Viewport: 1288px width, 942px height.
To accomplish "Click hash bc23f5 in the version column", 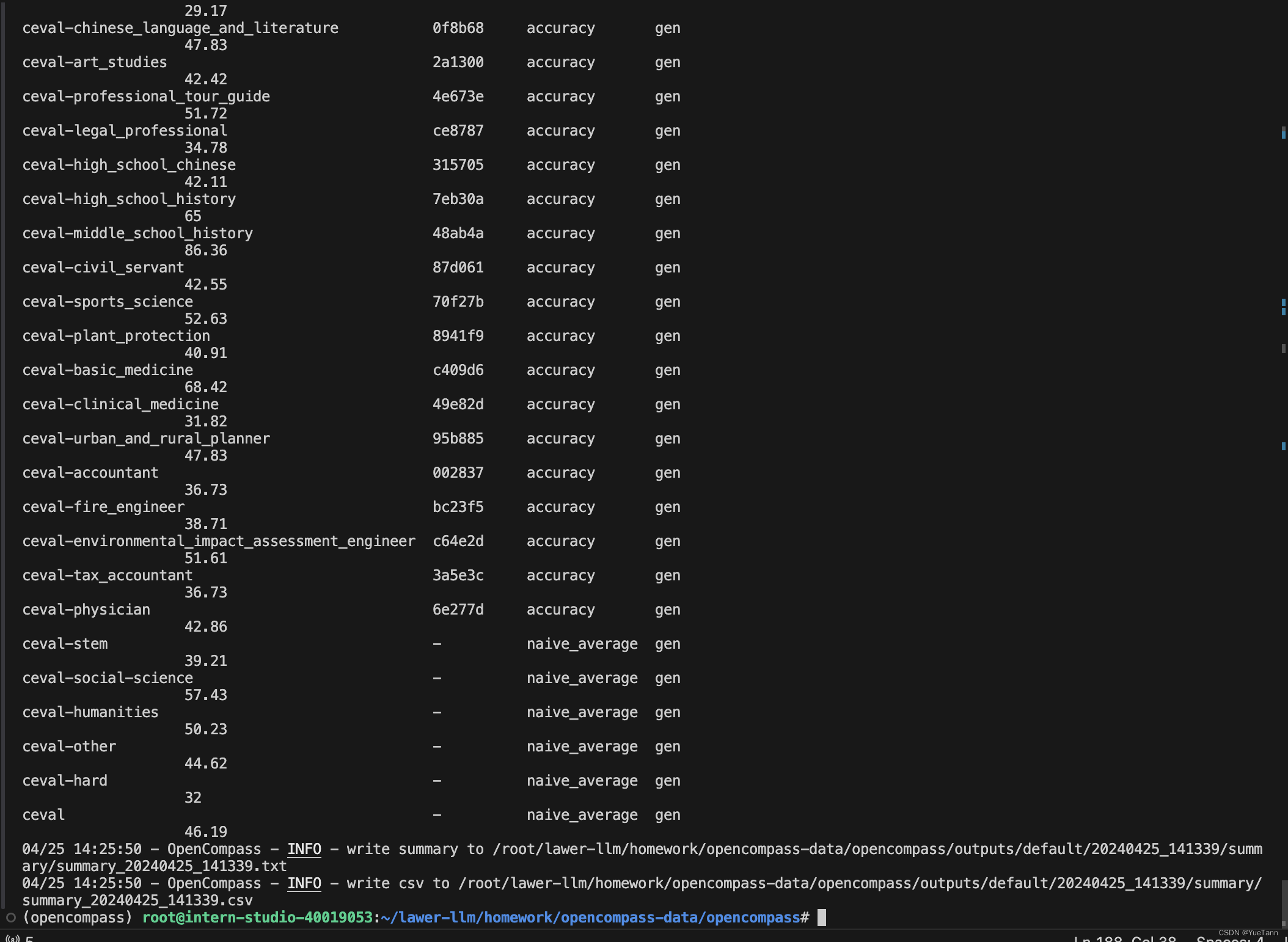I will pos(458,507).
